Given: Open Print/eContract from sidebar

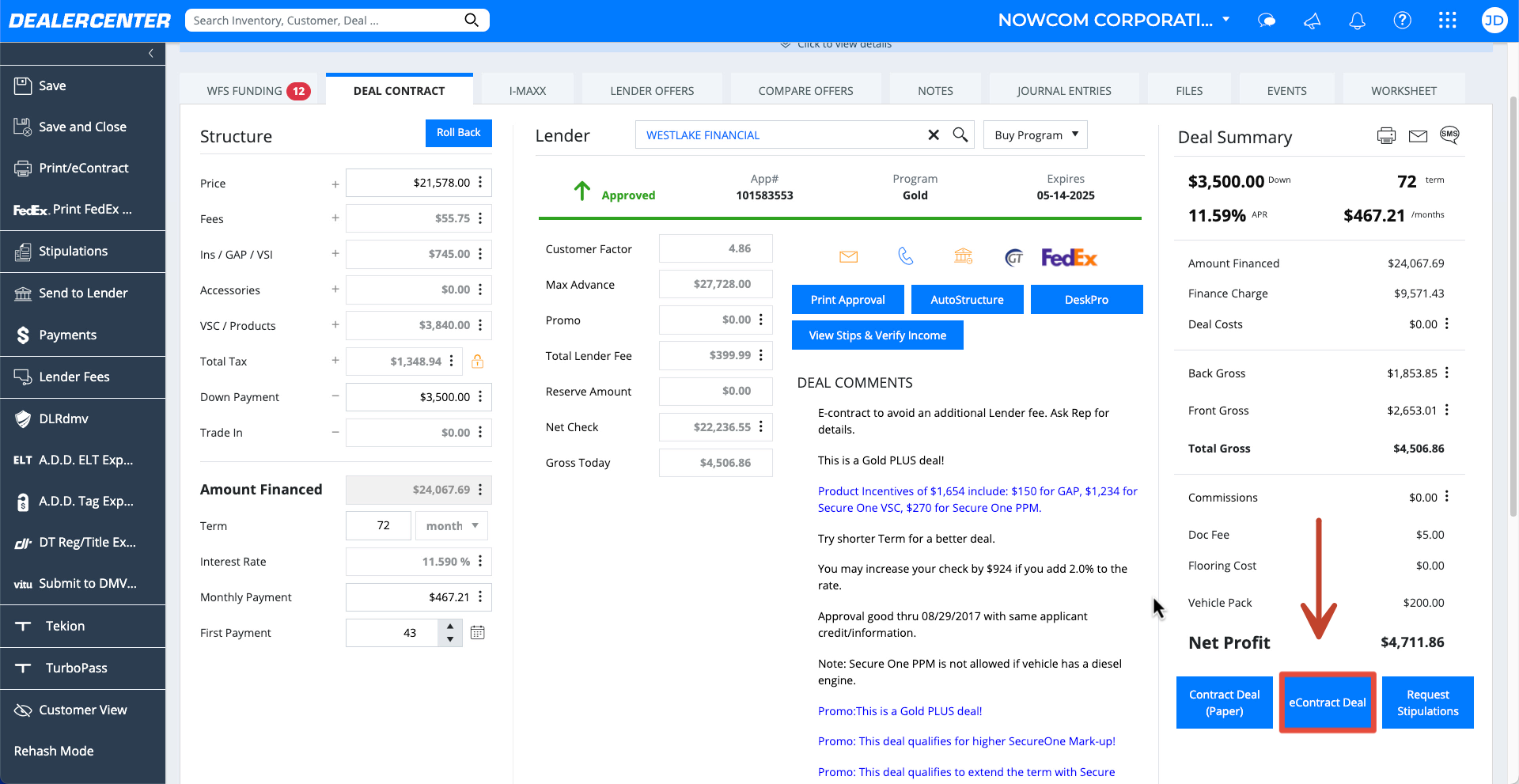Looking at the screenshot, I should [x=82, y=168].
